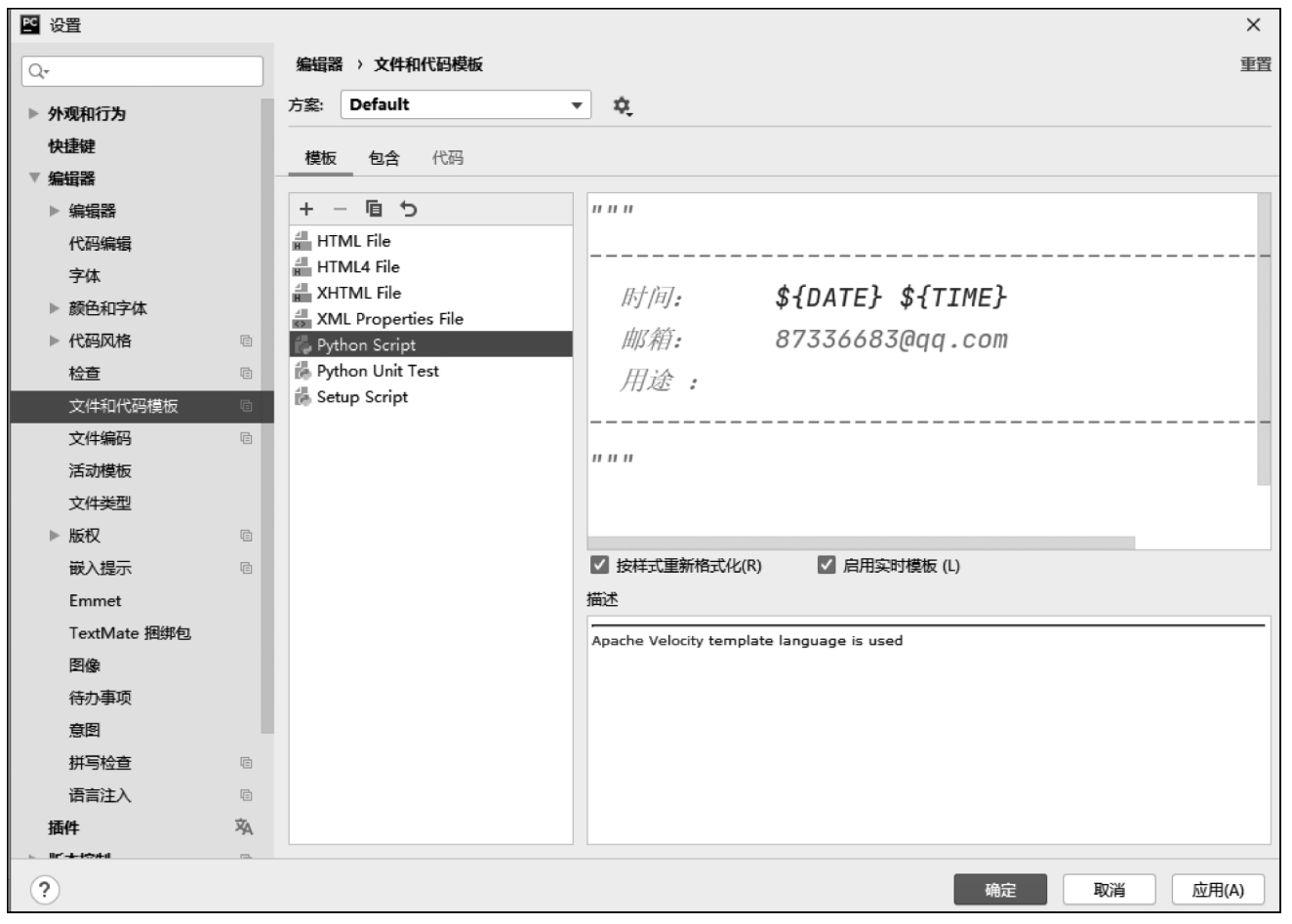Expand the 外观和行为 section

[x=34, y=113]
